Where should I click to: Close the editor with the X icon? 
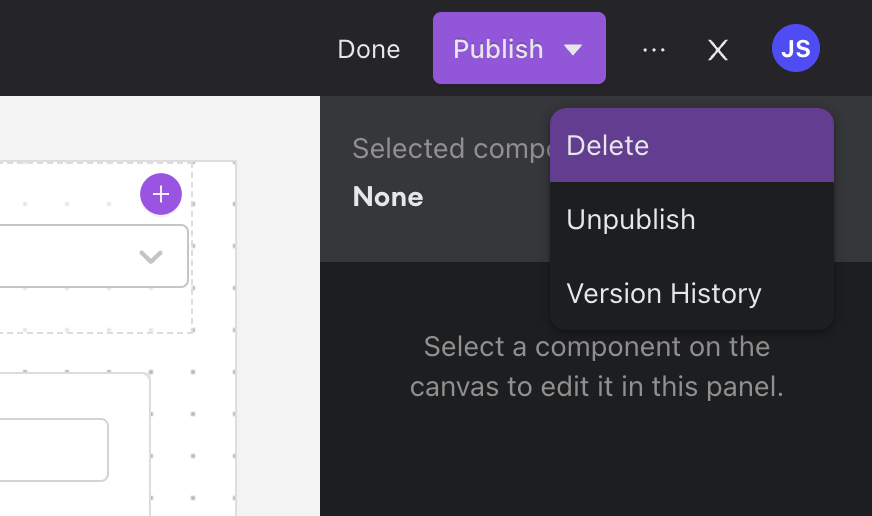coord(718,50)
